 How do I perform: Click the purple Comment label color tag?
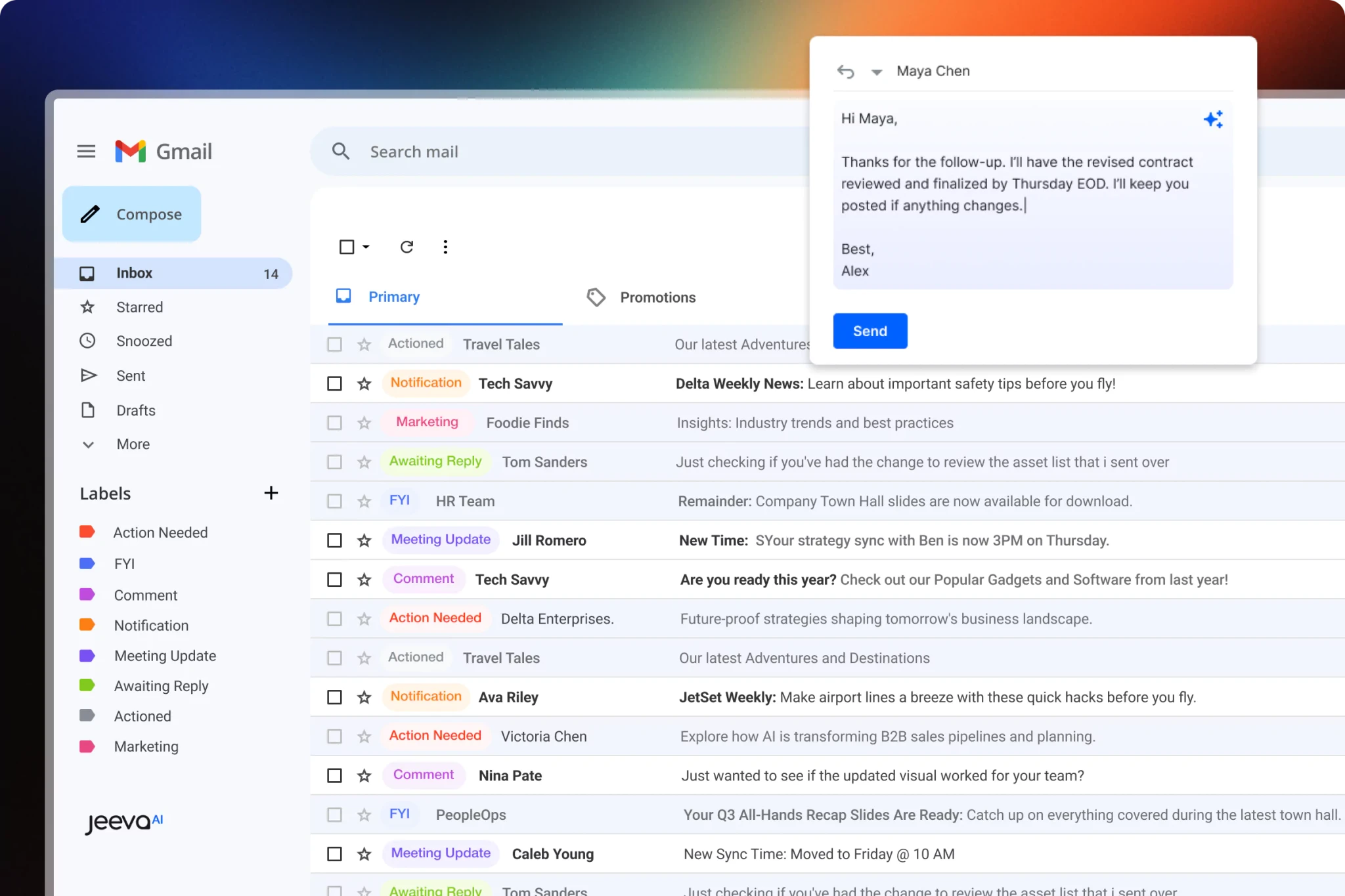87,594
